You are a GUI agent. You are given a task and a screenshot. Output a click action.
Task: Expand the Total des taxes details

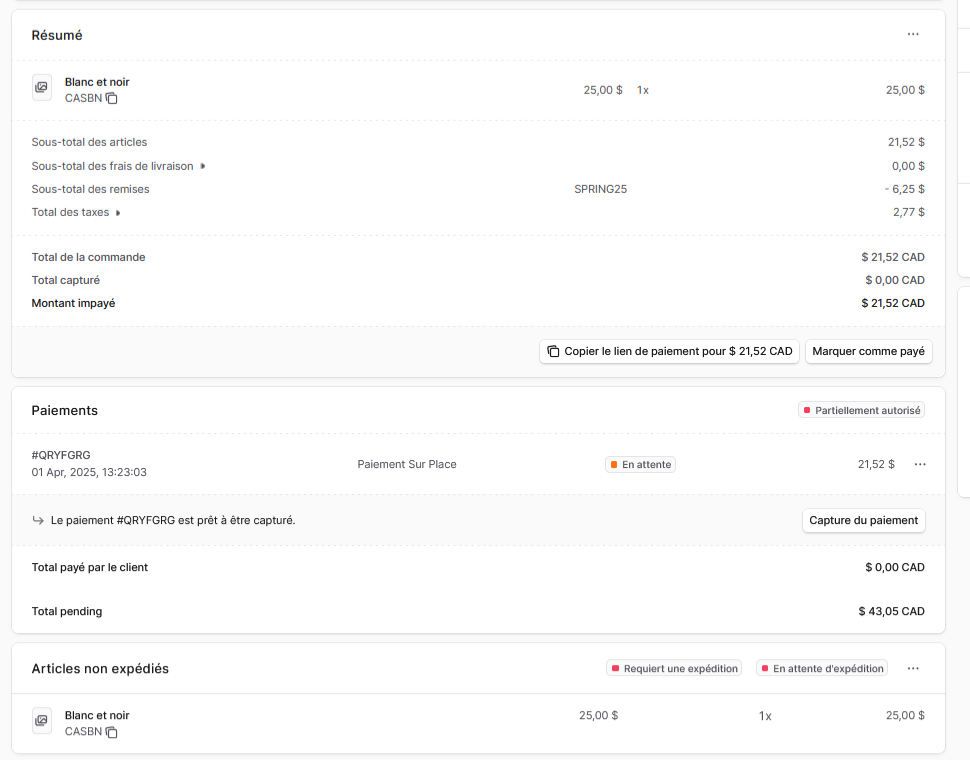tap(118, 213)
